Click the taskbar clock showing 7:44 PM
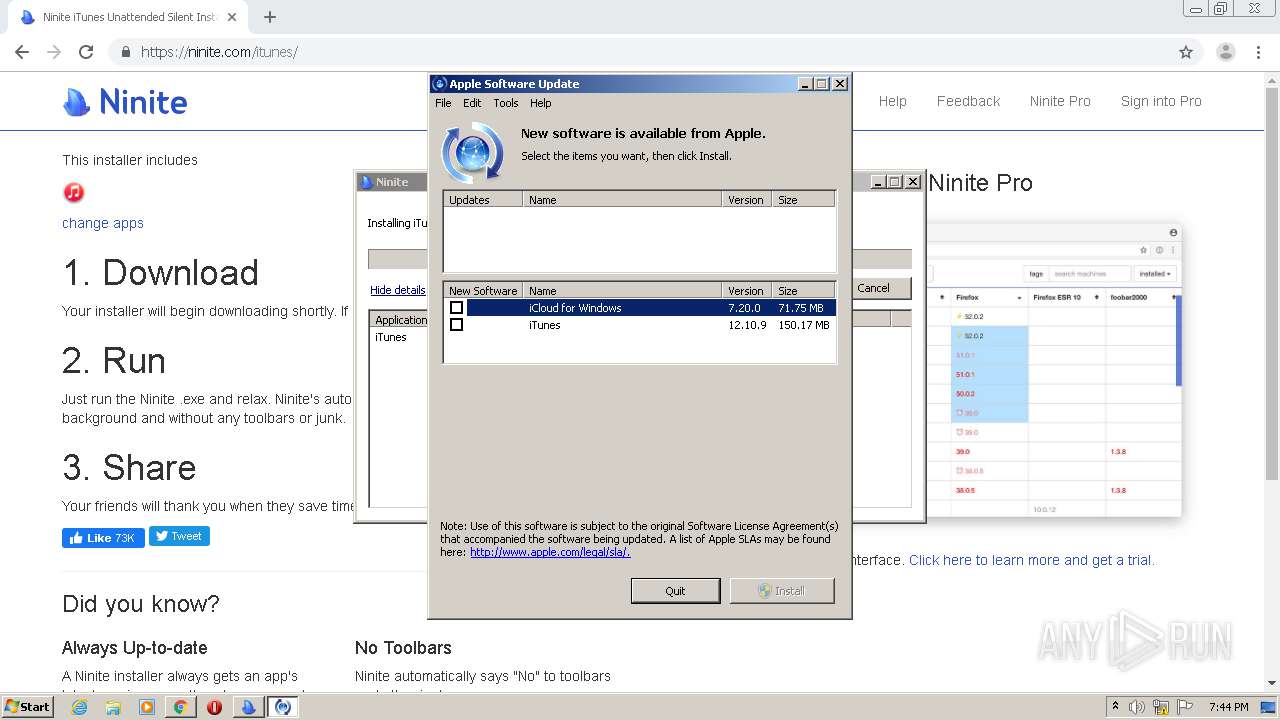 click(x=1228, y=707)
